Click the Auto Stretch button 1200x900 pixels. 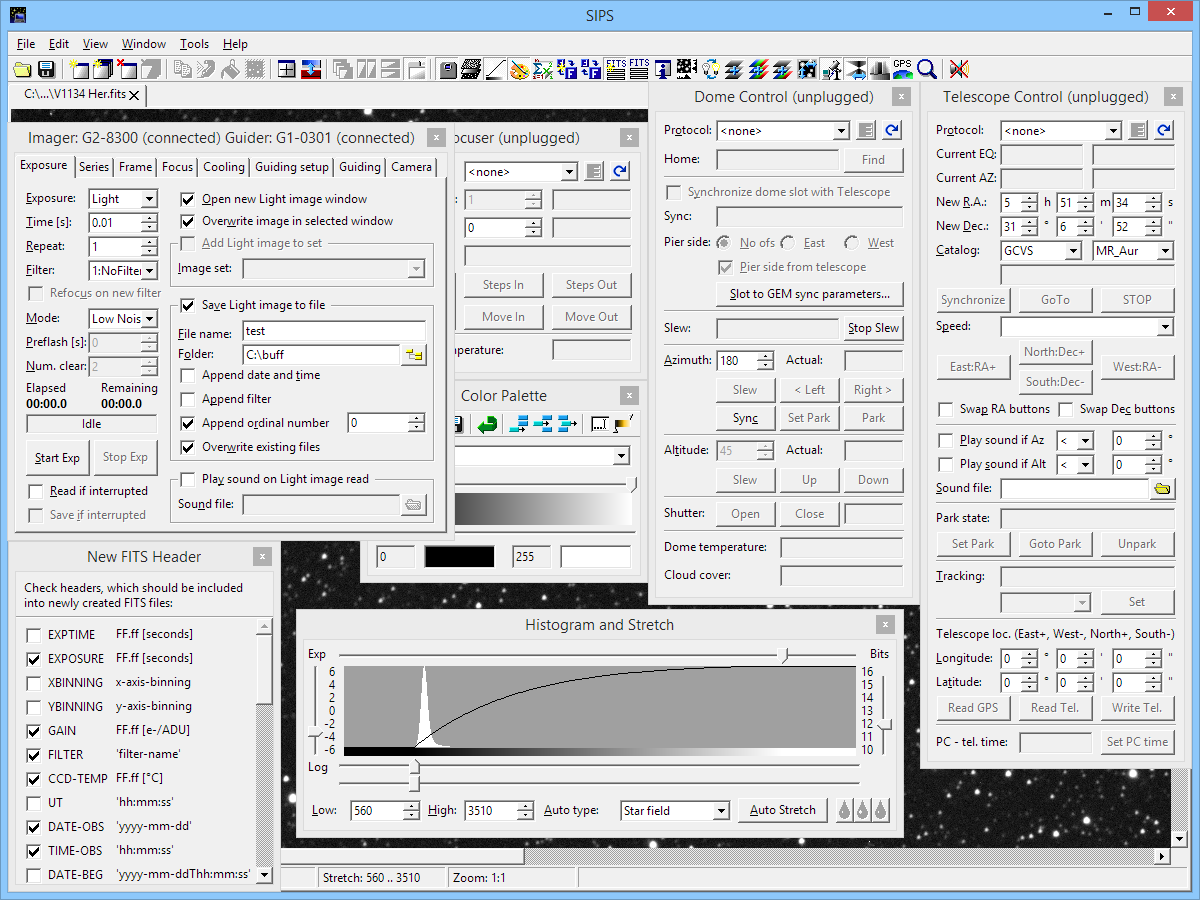(x=782, y=811)
